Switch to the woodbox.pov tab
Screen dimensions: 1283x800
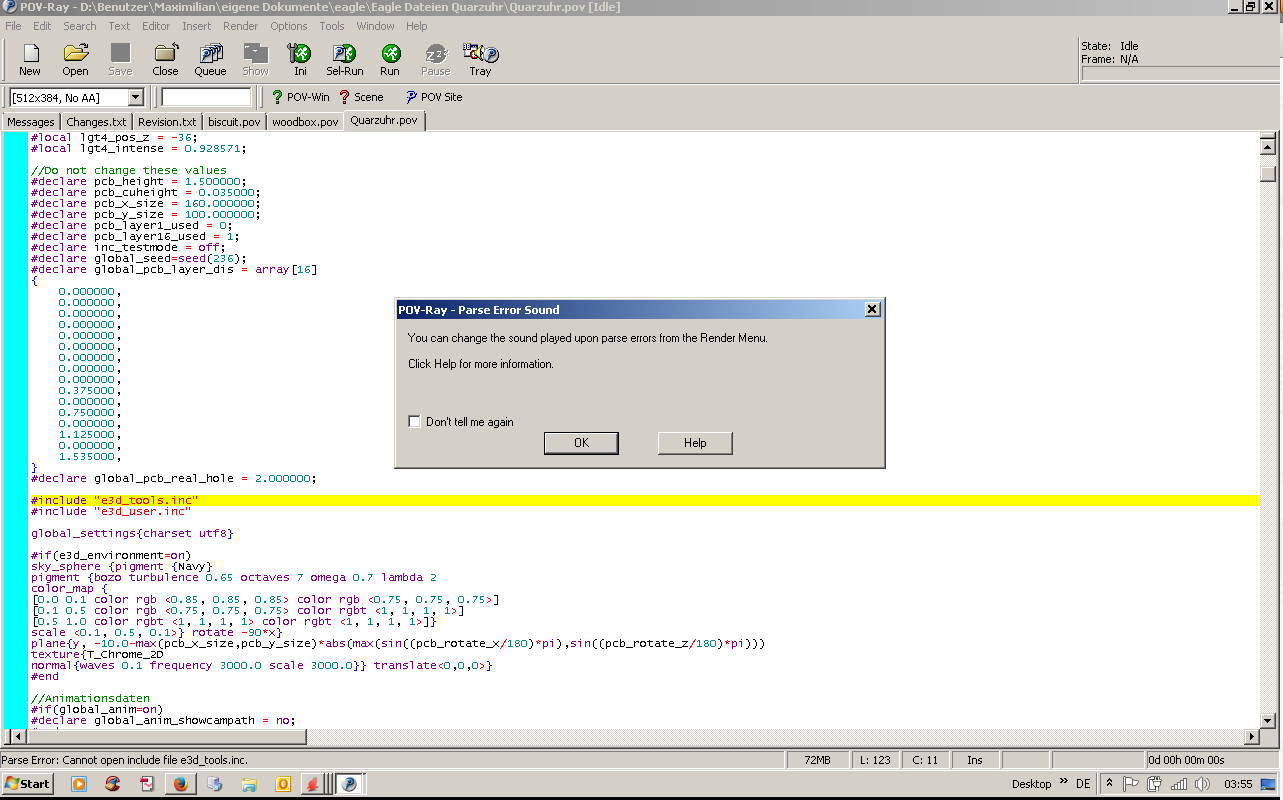[x=305, y=122]
